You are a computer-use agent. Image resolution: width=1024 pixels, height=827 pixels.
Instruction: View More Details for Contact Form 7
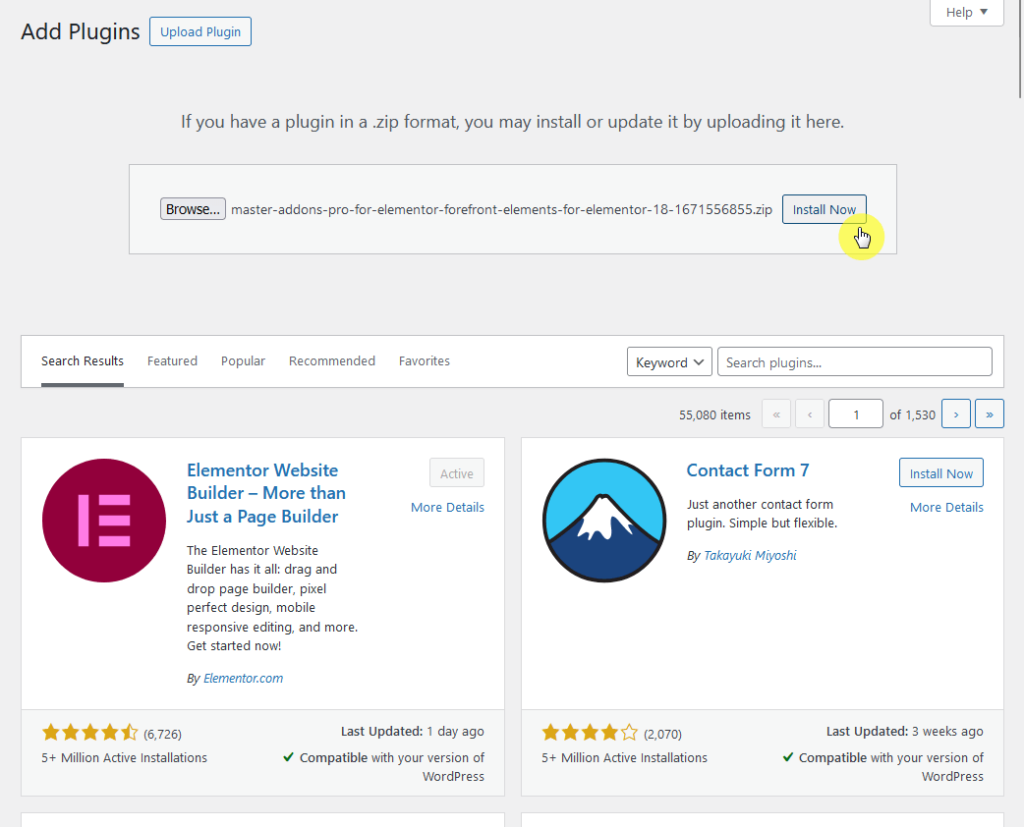(x=946, y=507)
